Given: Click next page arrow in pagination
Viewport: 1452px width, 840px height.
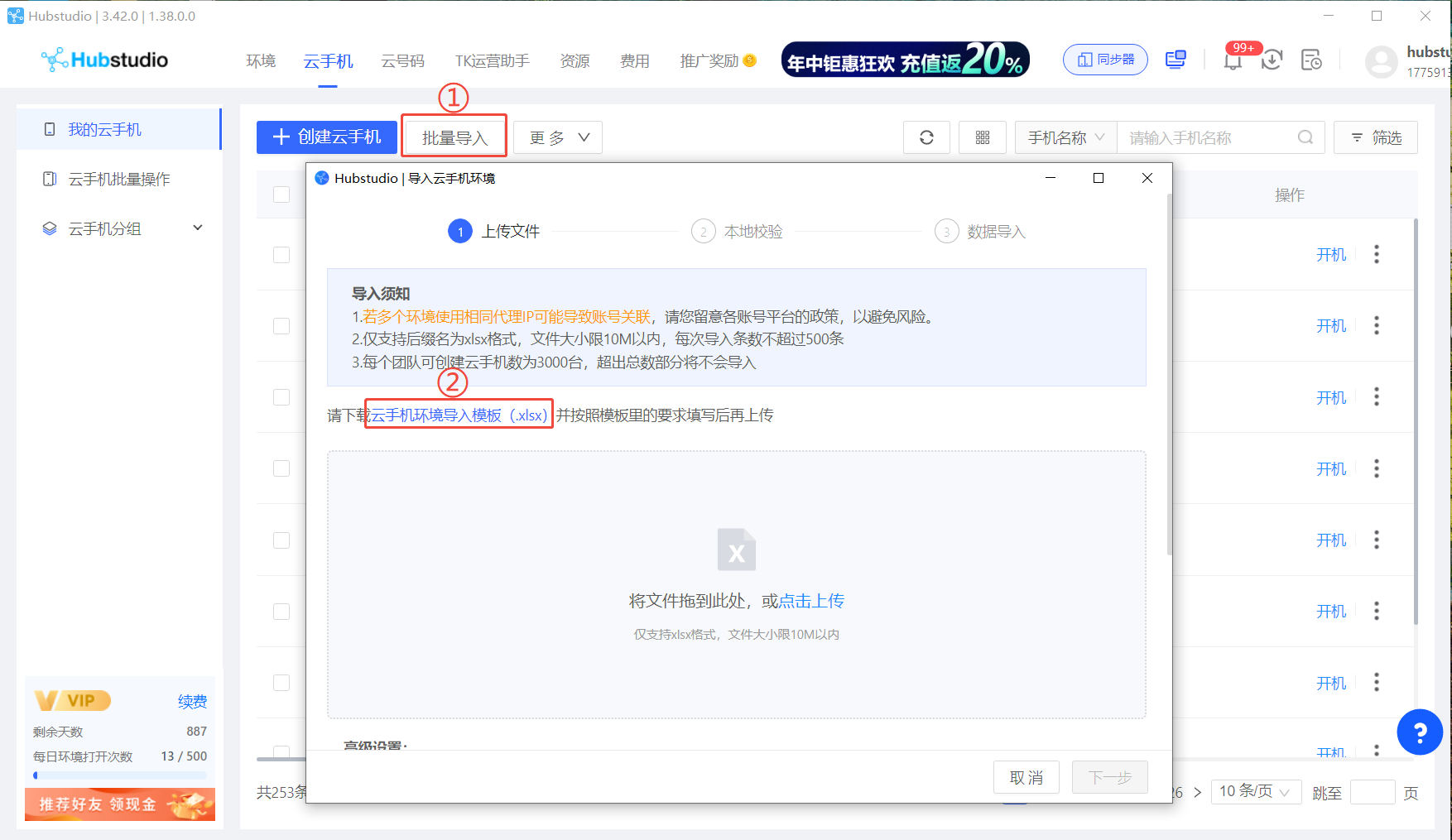Looking at the screenshot, I should tap(1197, 792).
